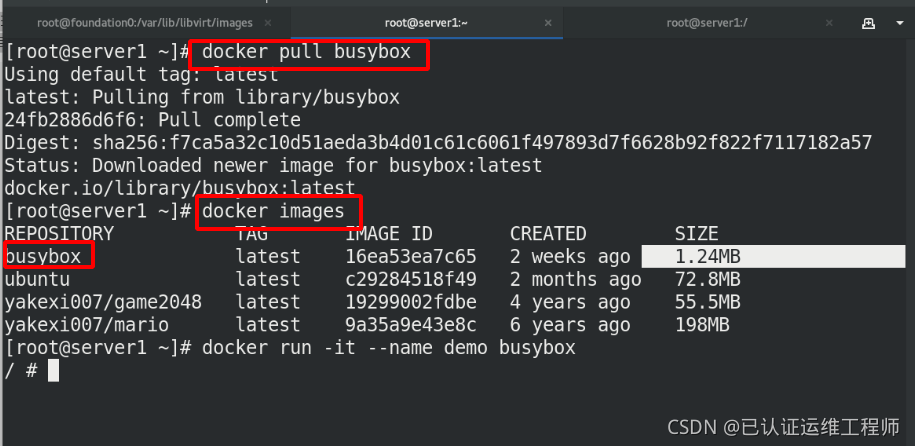Click the terminal cursor at '/ #' prompt
Viewport: 915px width, 446px height.
(x=53, y=371)
